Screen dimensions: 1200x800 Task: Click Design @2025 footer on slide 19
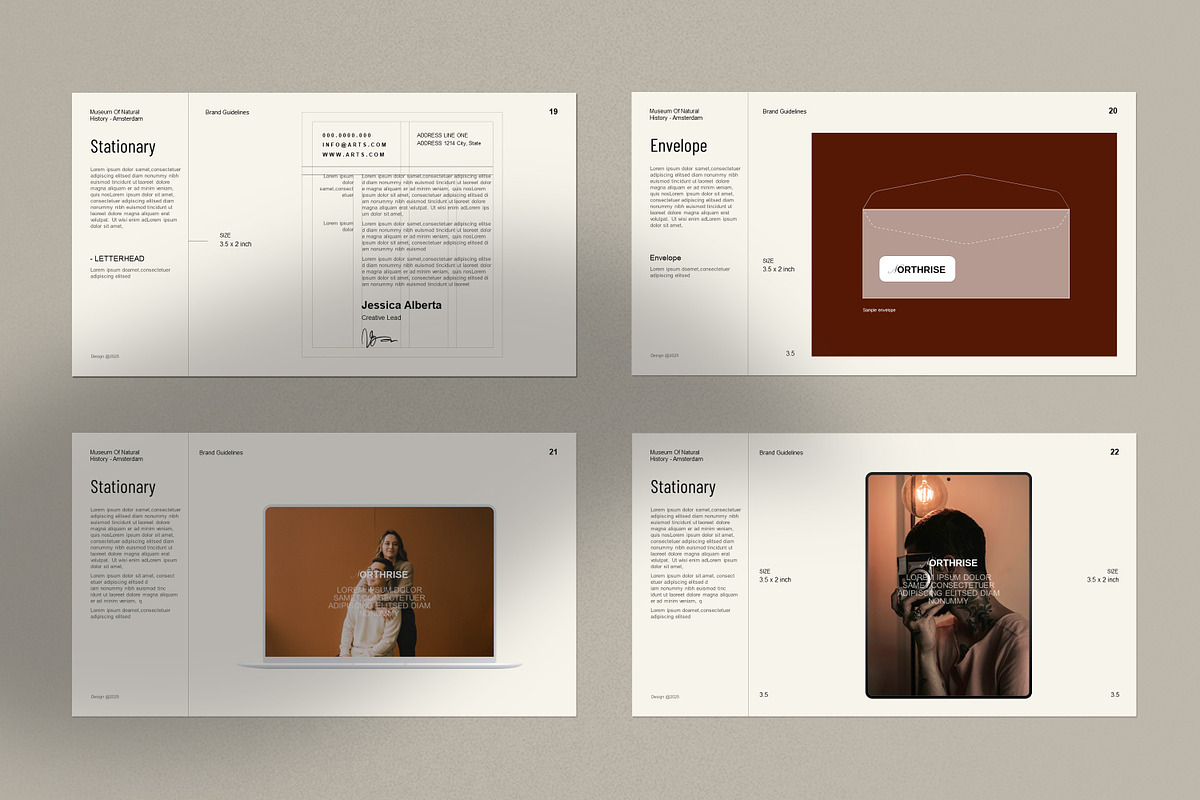[x=105, y=355]
